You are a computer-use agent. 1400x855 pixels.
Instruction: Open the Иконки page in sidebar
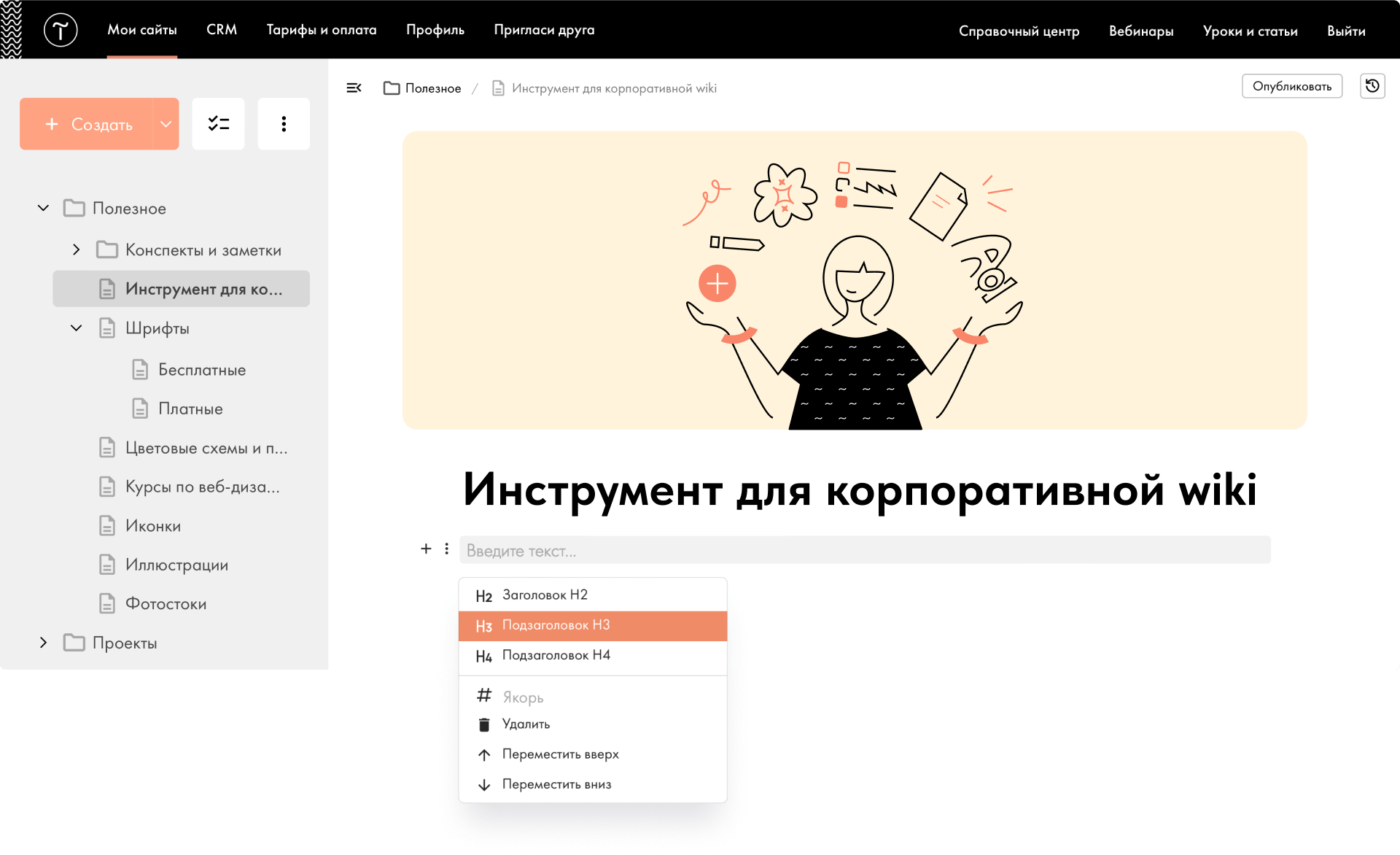[152, 526]
